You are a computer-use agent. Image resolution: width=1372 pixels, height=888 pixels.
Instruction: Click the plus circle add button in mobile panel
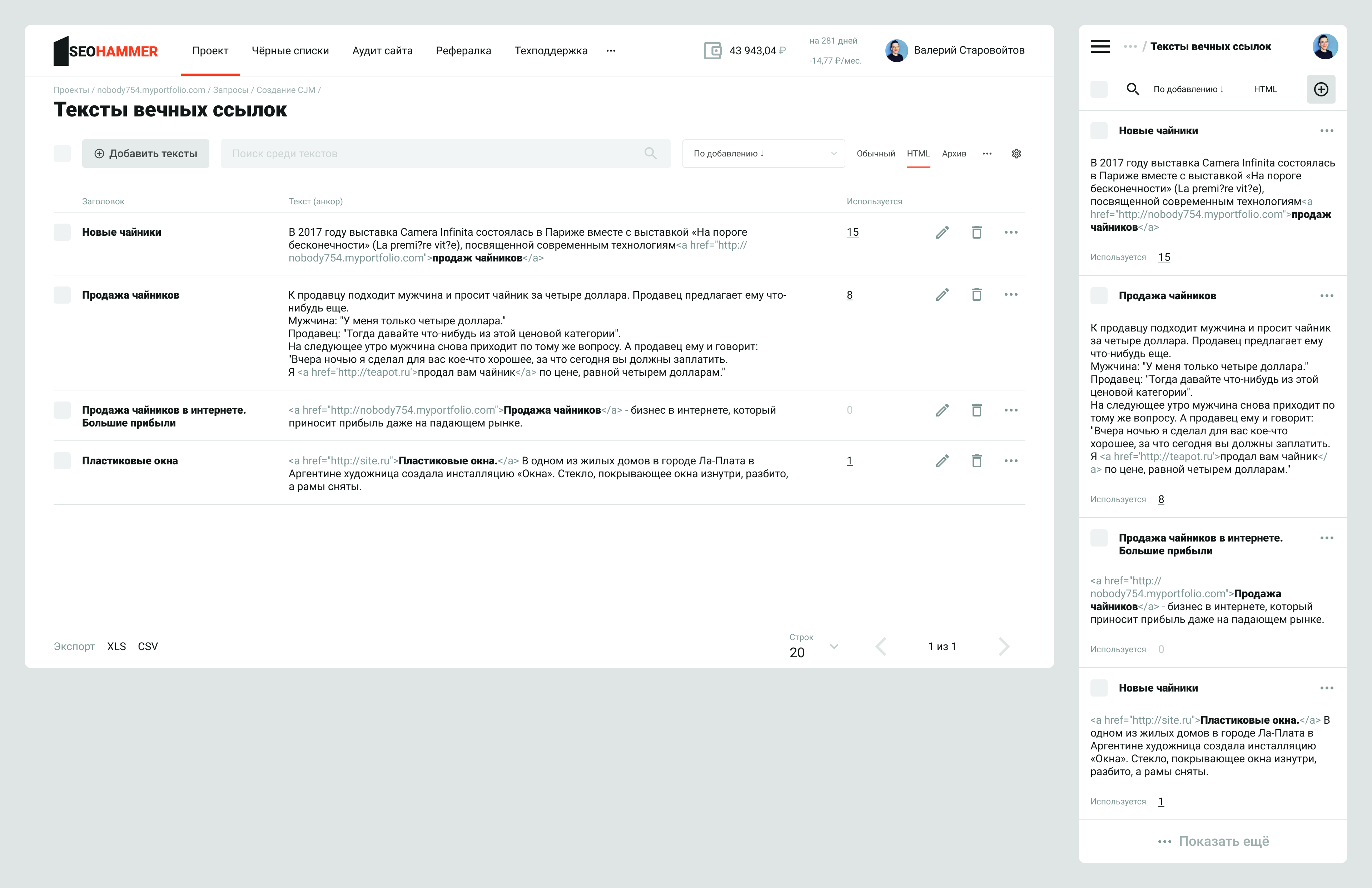pyautogui.click(x=1321, y=89)
